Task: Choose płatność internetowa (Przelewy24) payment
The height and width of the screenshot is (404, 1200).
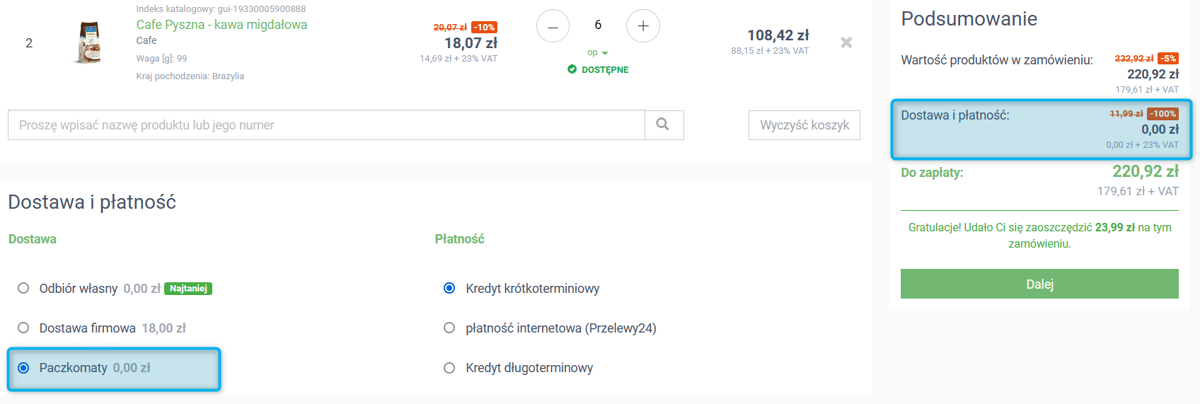Action: point(449,327)
